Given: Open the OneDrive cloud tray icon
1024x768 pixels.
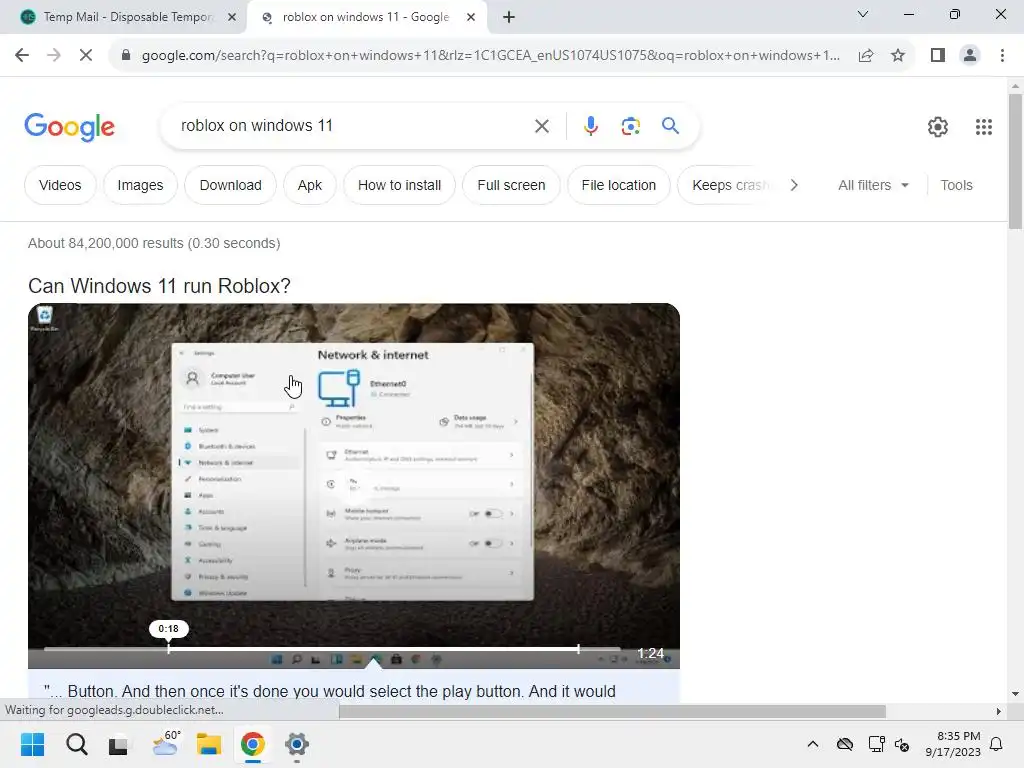Looking at the screenshot, I should [x=845, y=744].
